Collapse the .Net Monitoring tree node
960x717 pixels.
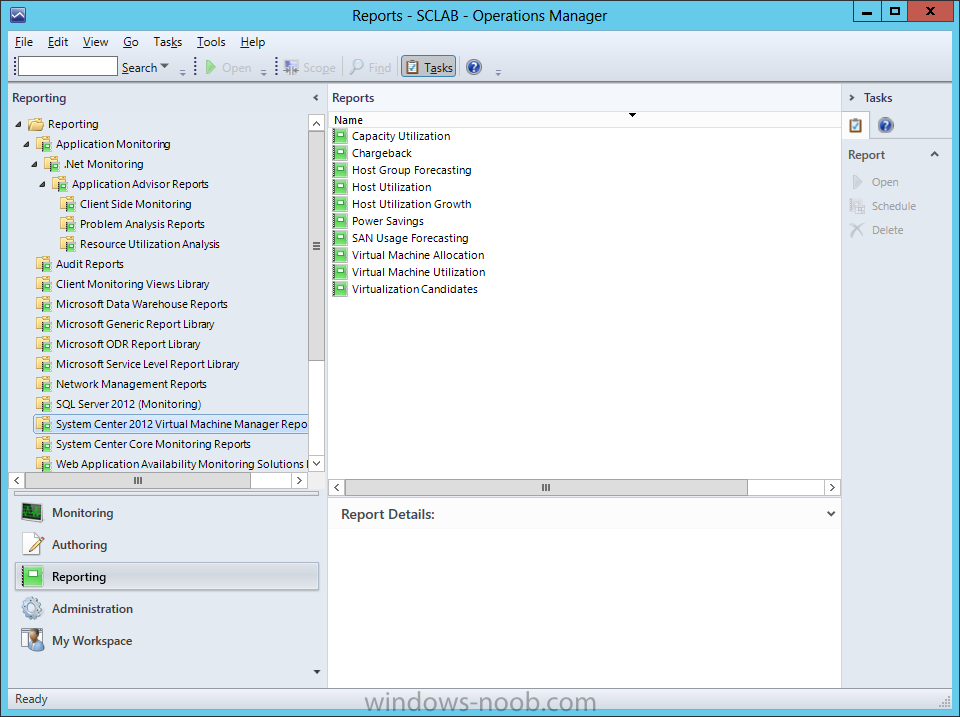coord(34,164)
